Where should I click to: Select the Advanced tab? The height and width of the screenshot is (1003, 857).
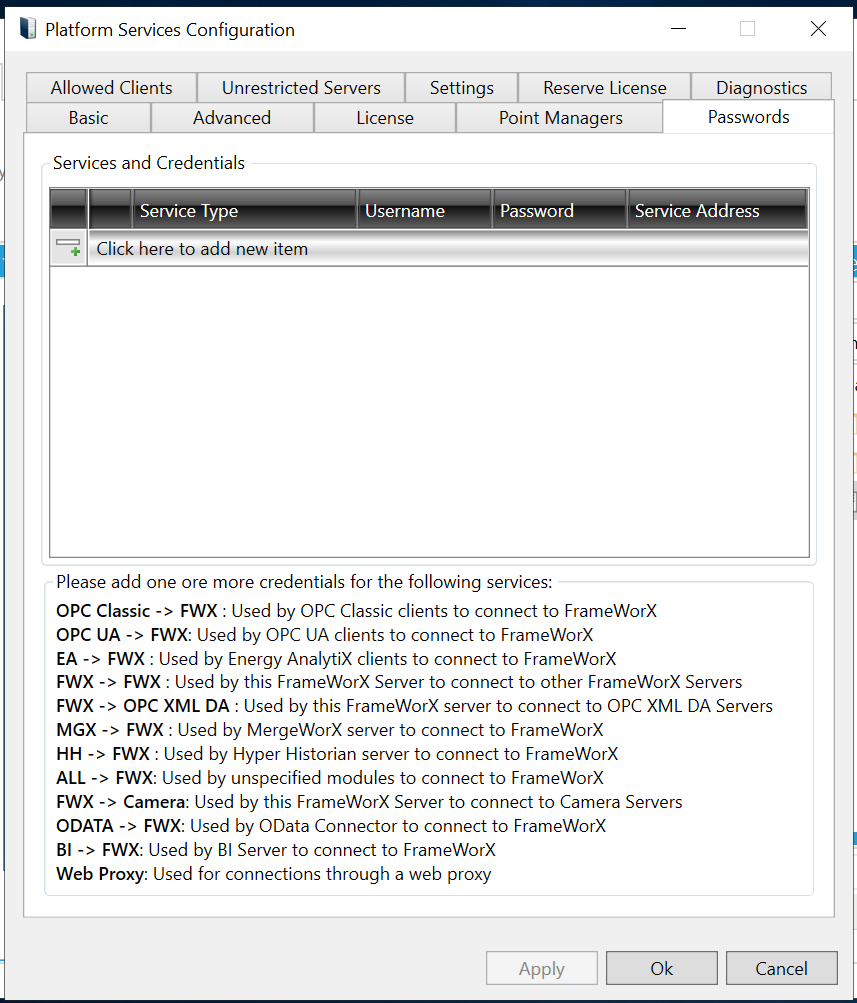(x=232, y=118)
